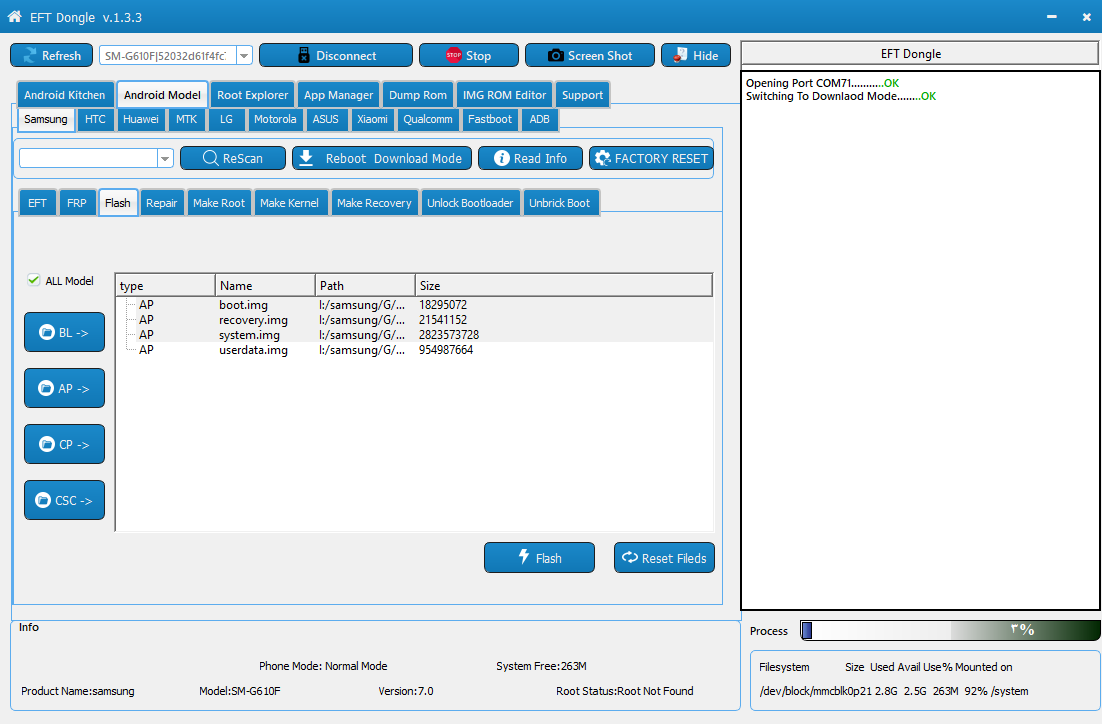This screenshot has width=1102, height=724.
Task: Click the ReScan magnifier icon
Action: [210, 158]
